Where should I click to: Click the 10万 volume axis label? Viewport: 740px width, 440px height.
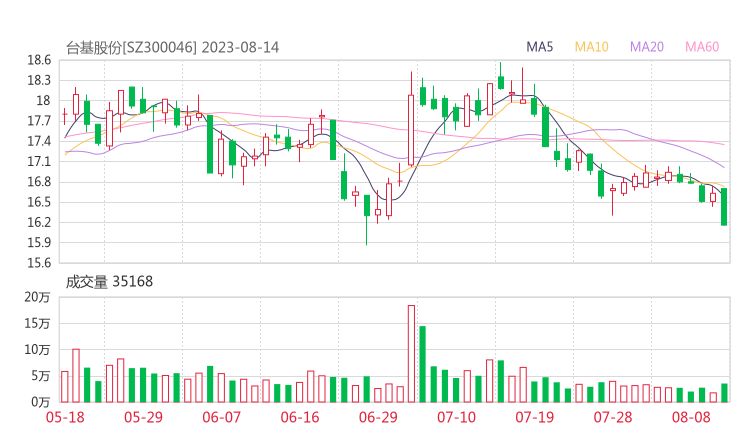37,350
